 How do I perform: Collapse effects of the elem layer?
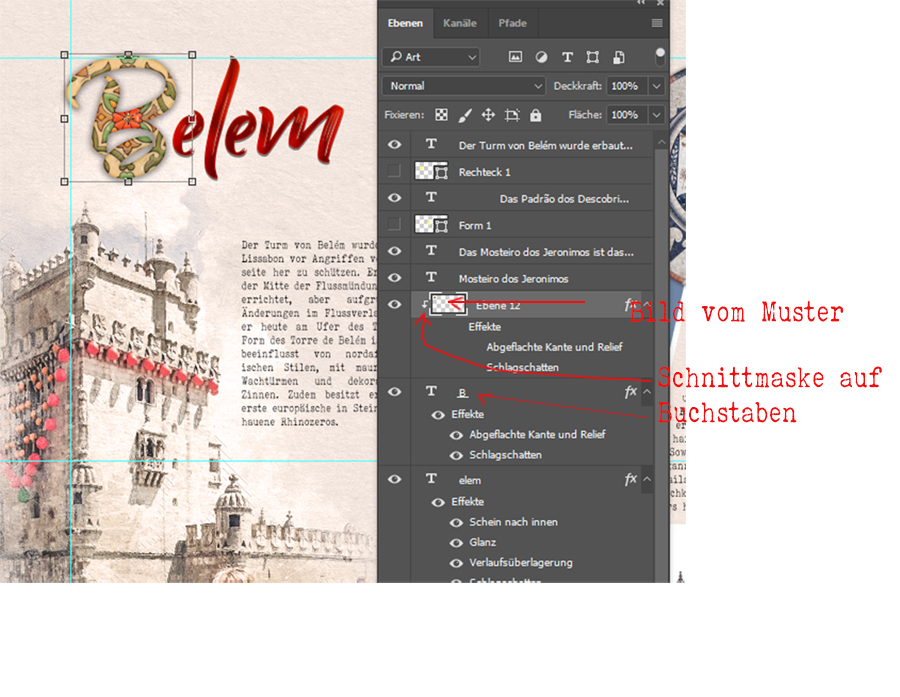[648, 480]
